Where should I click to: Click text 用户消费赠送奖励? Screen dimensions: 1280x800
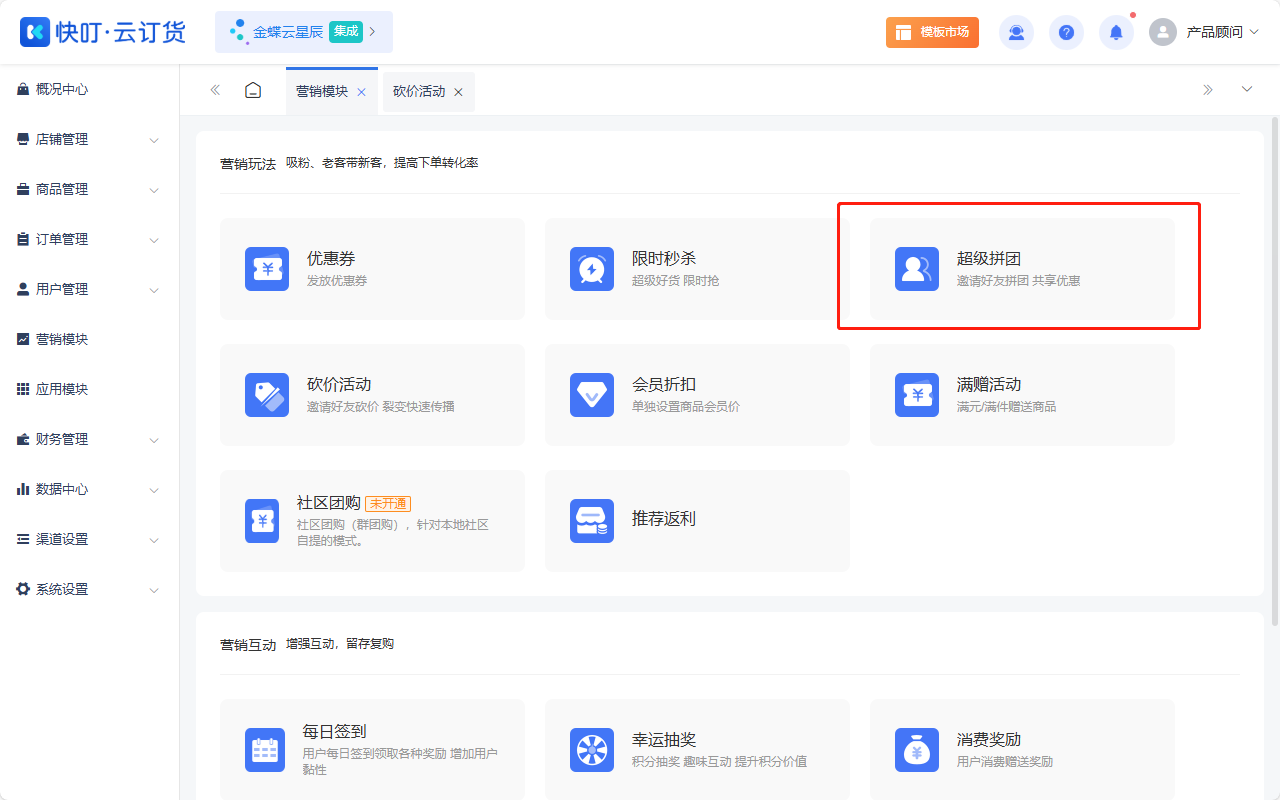1005,762
